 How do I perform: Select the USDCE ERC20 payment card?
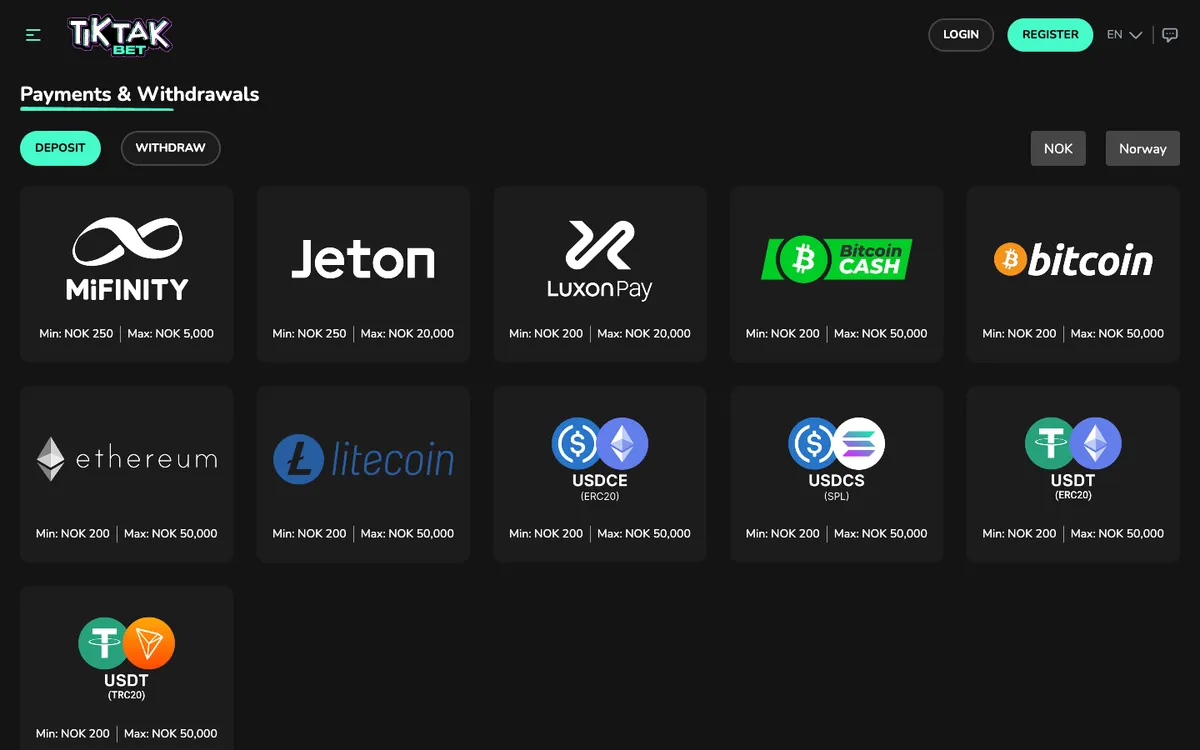point(600,474)
